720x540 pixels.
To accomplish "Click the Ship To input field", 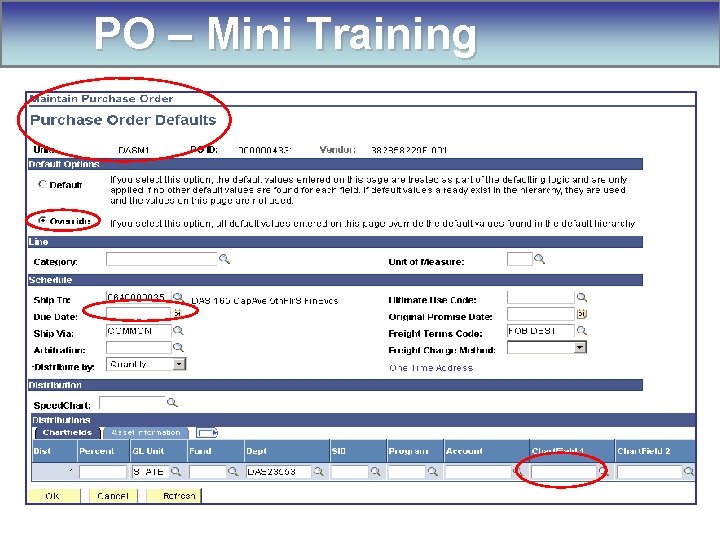I will click(138, 298).
